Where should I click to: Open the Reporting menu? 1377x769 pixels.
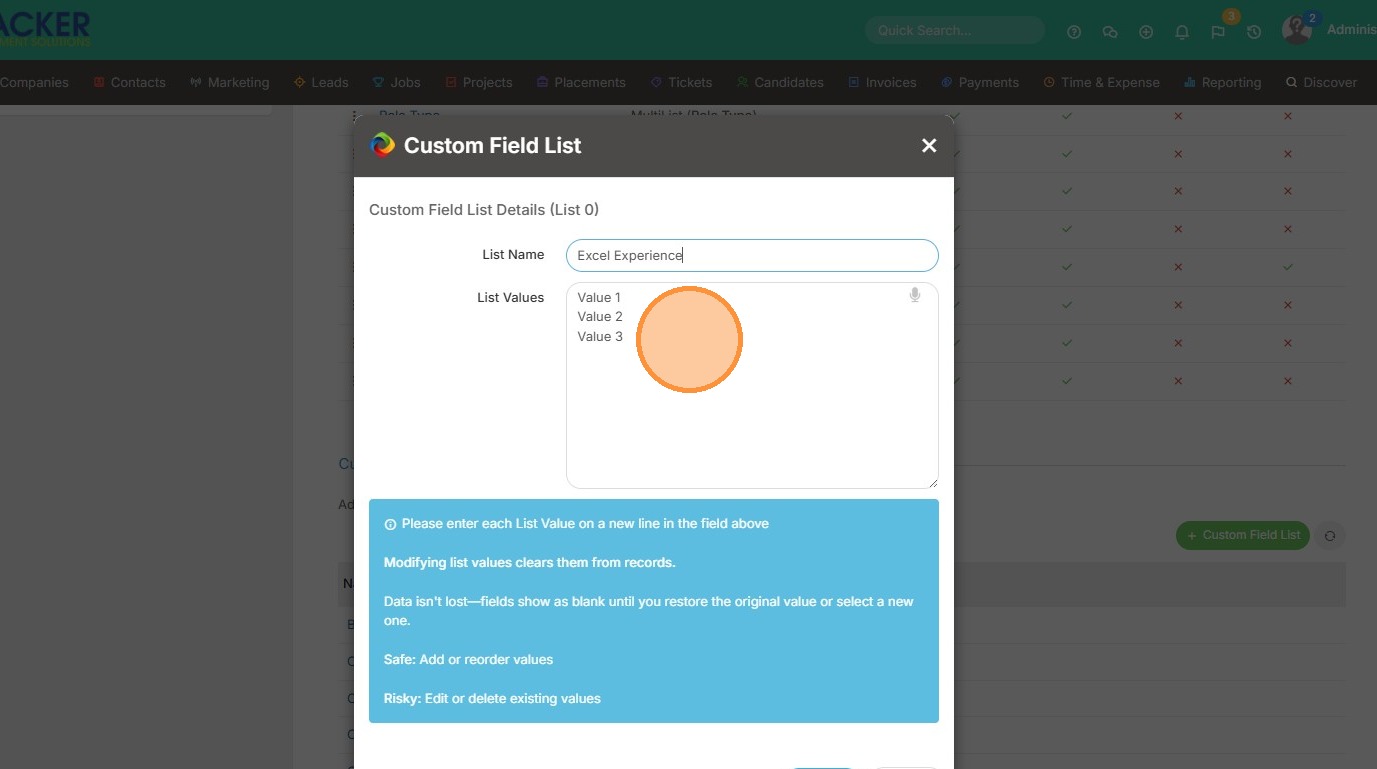tap(1222, 82)
